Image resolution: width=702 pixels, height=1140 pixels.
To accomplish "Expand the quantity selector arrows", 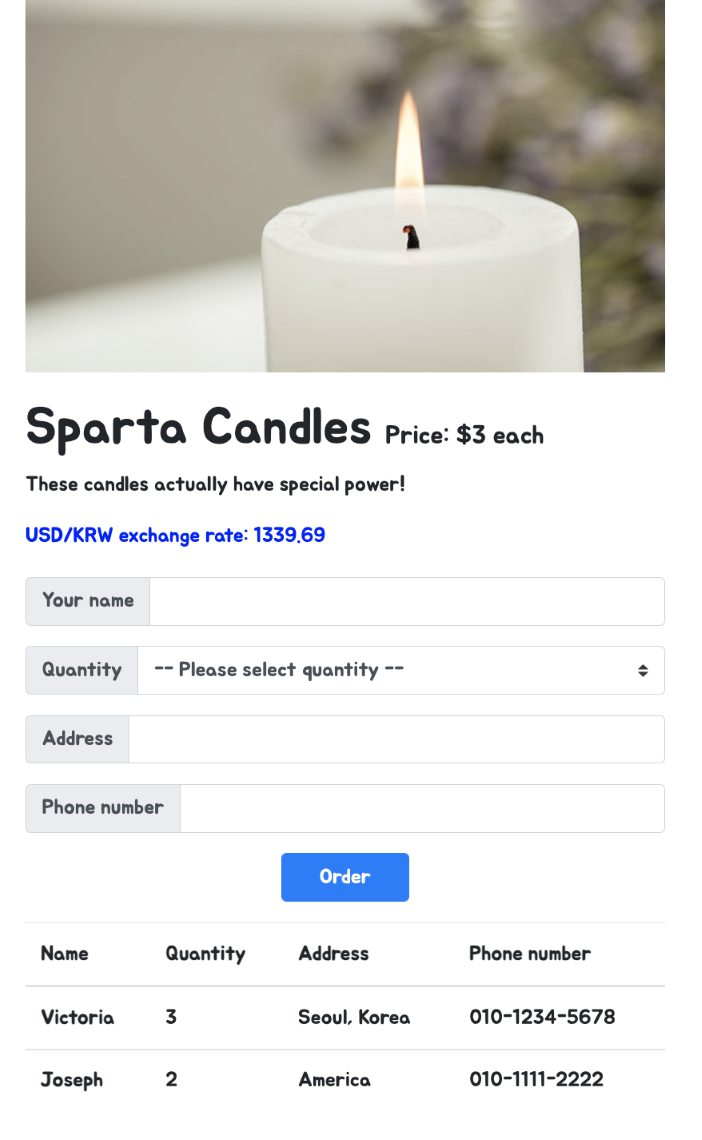I will 643,670.
